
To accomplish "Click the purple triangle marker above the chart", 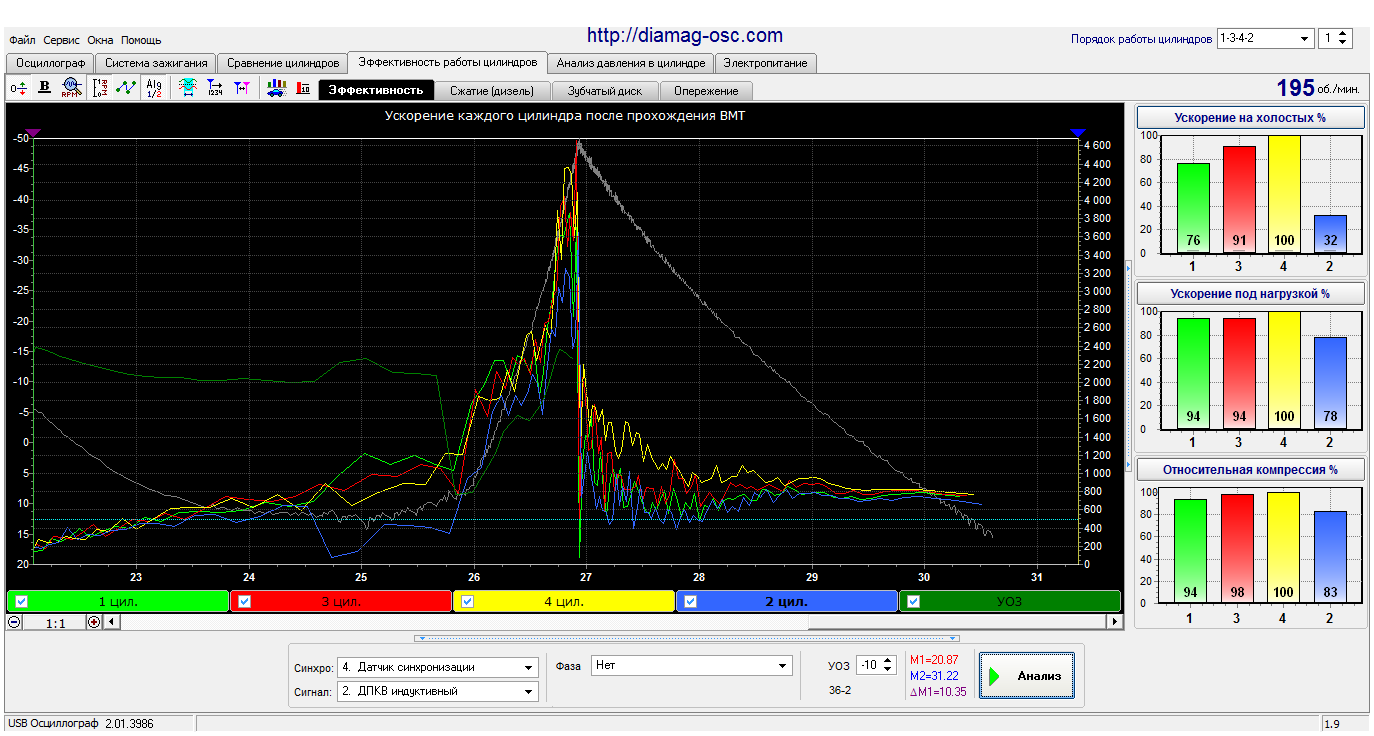I will coord(33,132).
